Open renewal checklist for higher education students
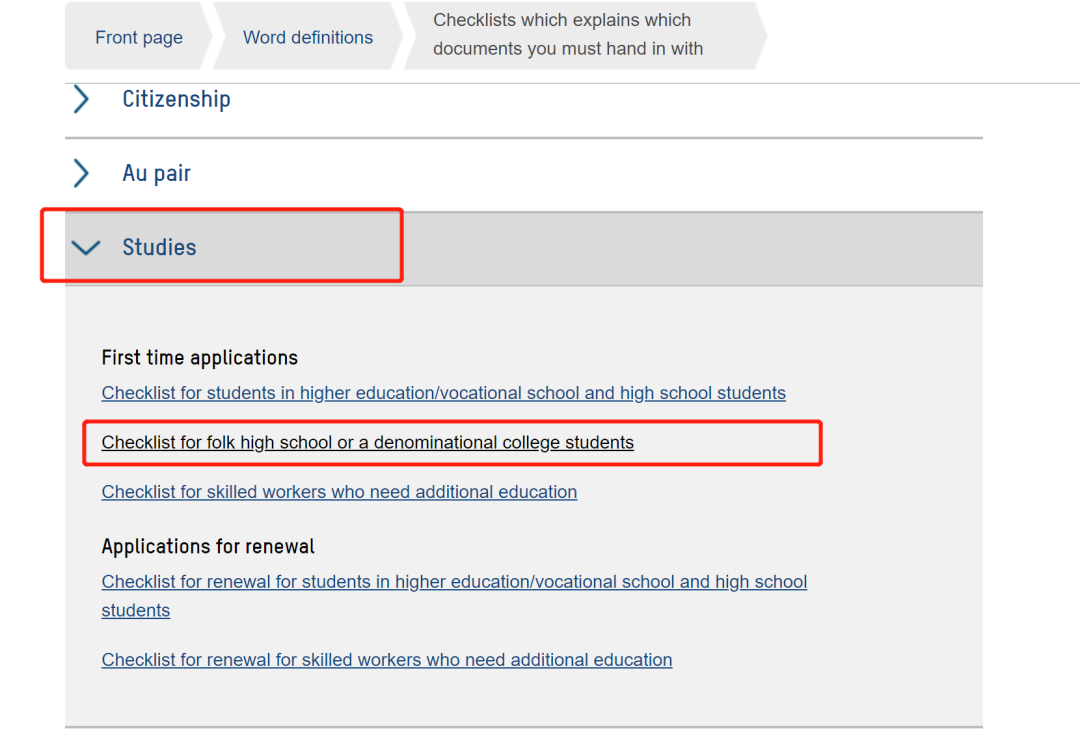This screenshot has height=746, width=1080. pos(454,582)
